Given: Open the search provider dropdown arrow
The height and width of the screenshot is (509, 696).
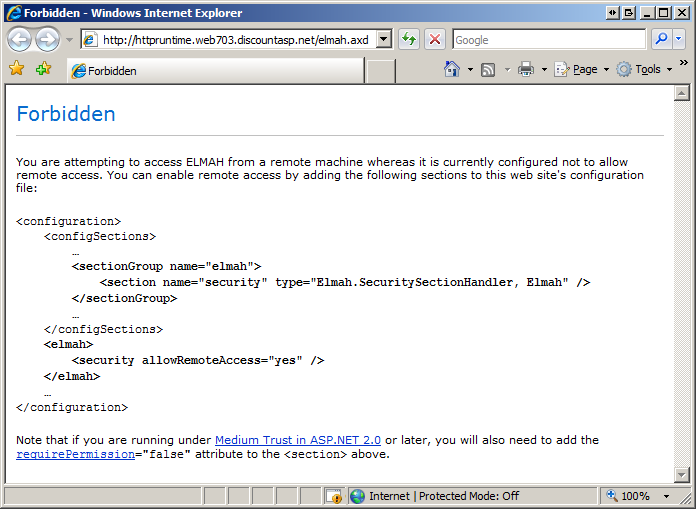Looking at the screenshot, I should click(678, 39).
